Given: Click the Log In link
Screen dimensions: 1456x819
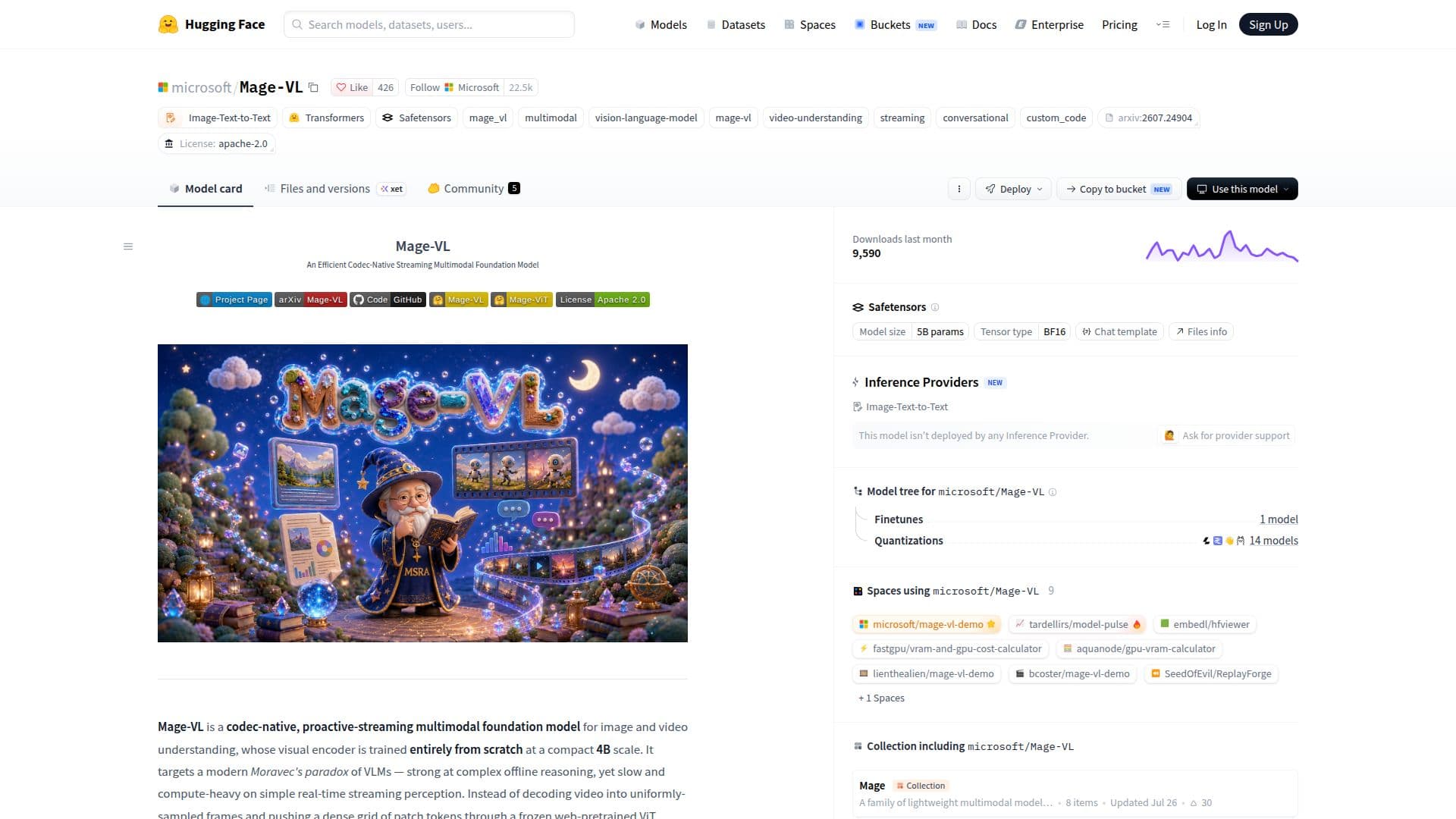Looking at the screenshot, I should coord(1211,24).
